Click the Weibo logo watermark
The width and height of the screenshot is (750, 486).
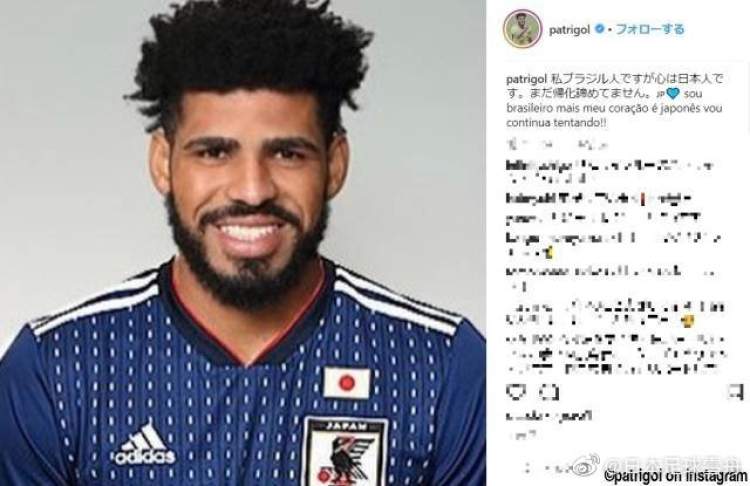[x=586, y=464]
